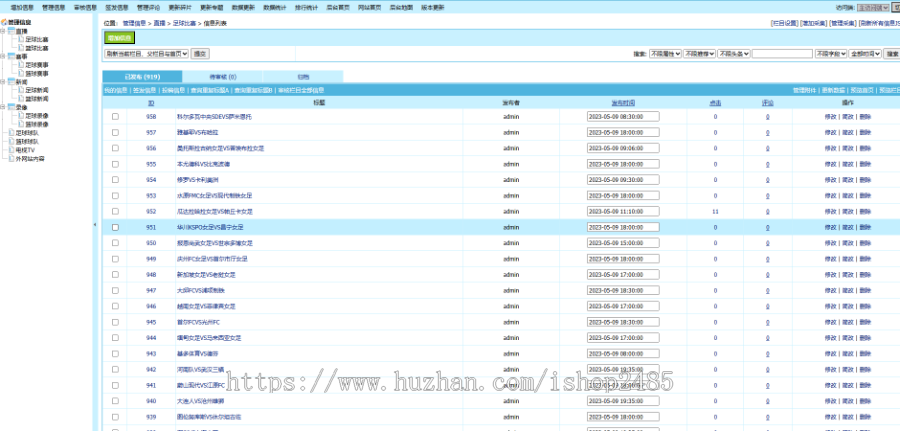Screen dimensions: 900x431
Task: Click the 提交 submit button
Action: [200, 53]
